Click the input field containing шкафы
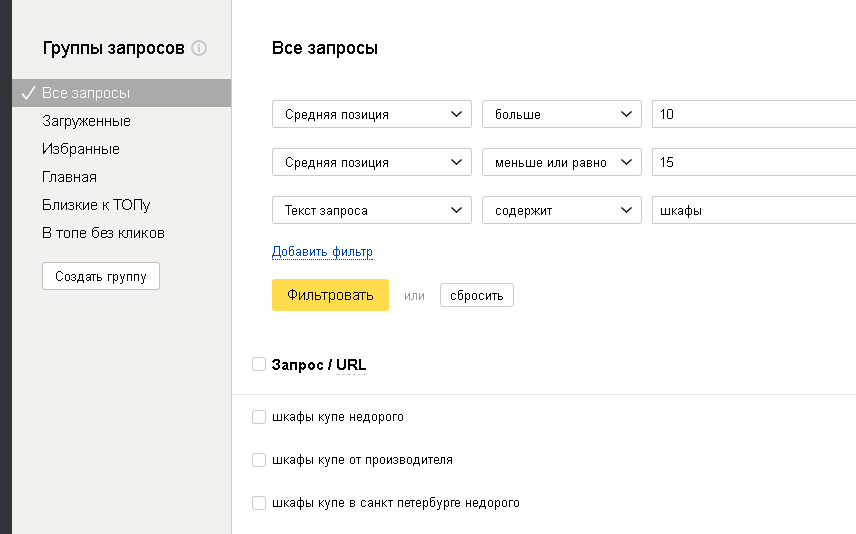Image resolution: width=856 pixels, height=534 pixels. point(752,210)
